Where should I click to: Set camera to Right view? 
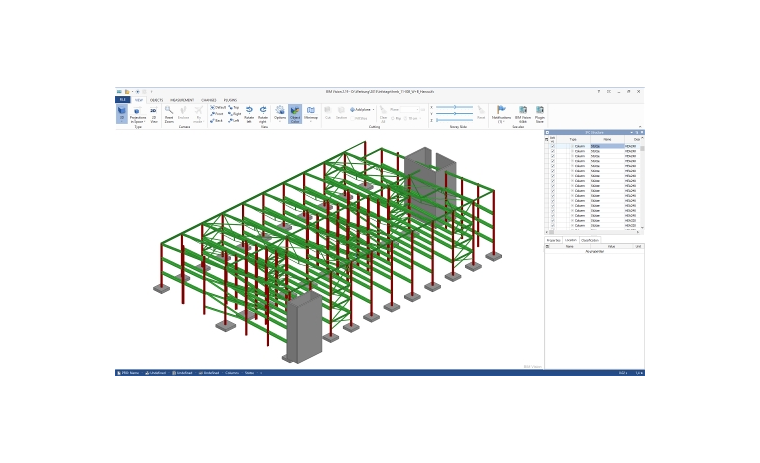pos(235,114)
